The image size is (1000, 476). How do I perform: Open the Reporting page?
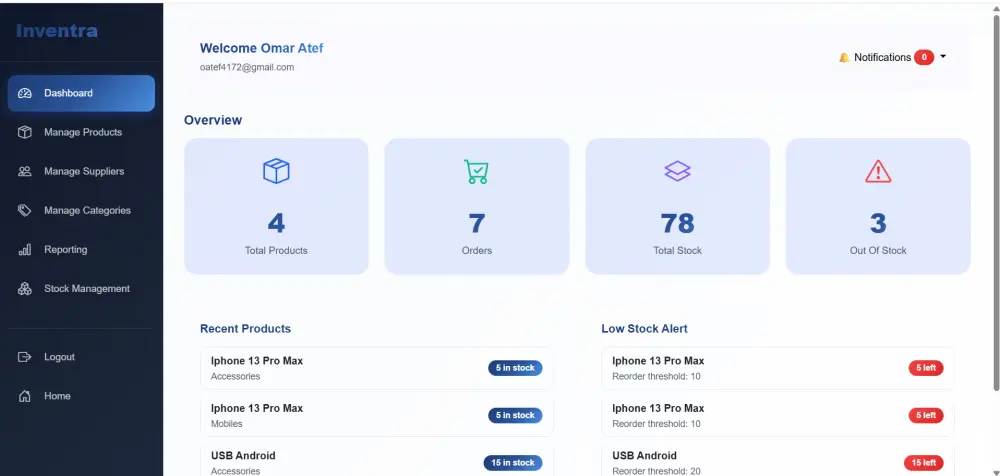coord(81,249)
